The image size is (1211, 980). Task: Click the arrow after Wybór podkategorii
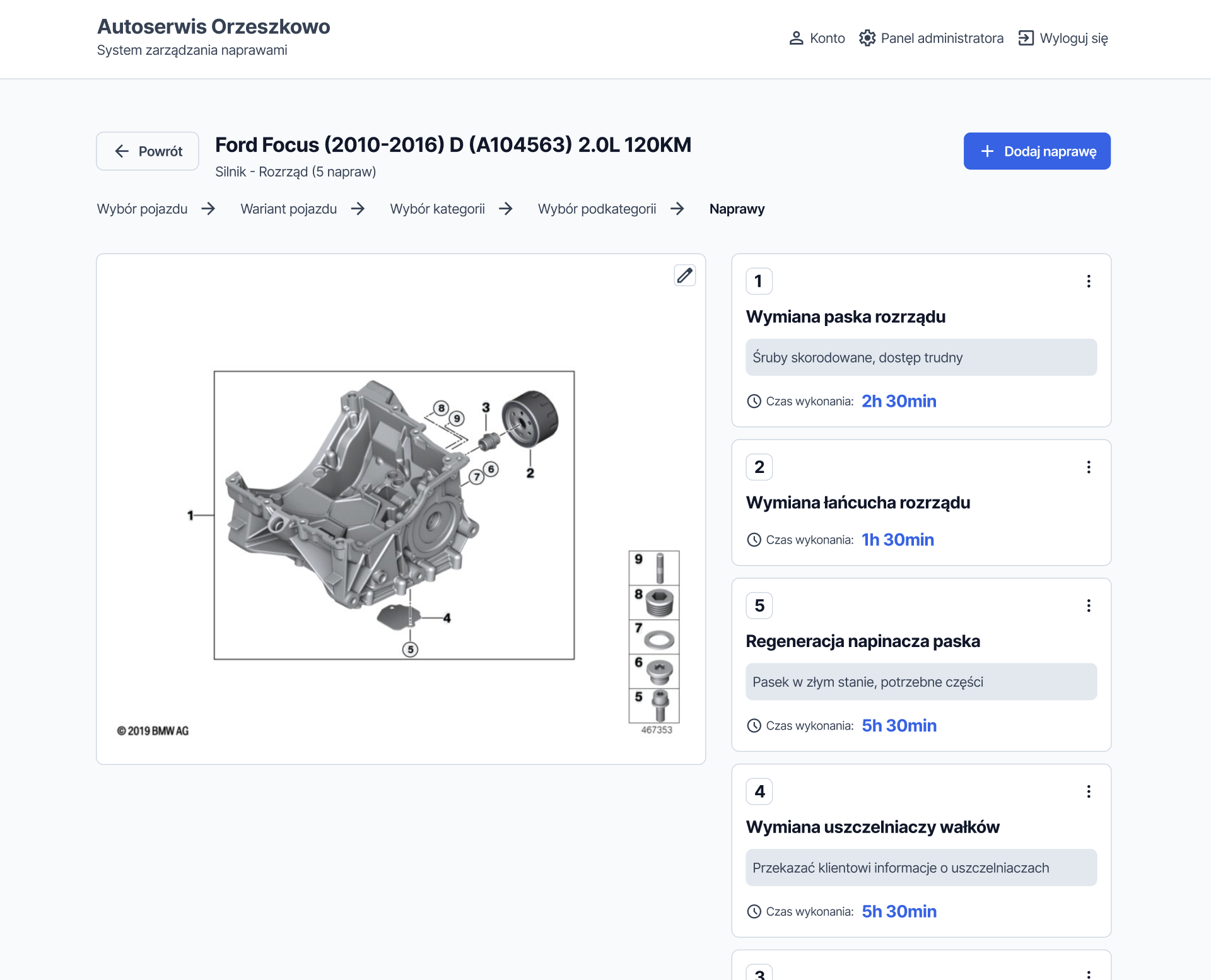677,209
